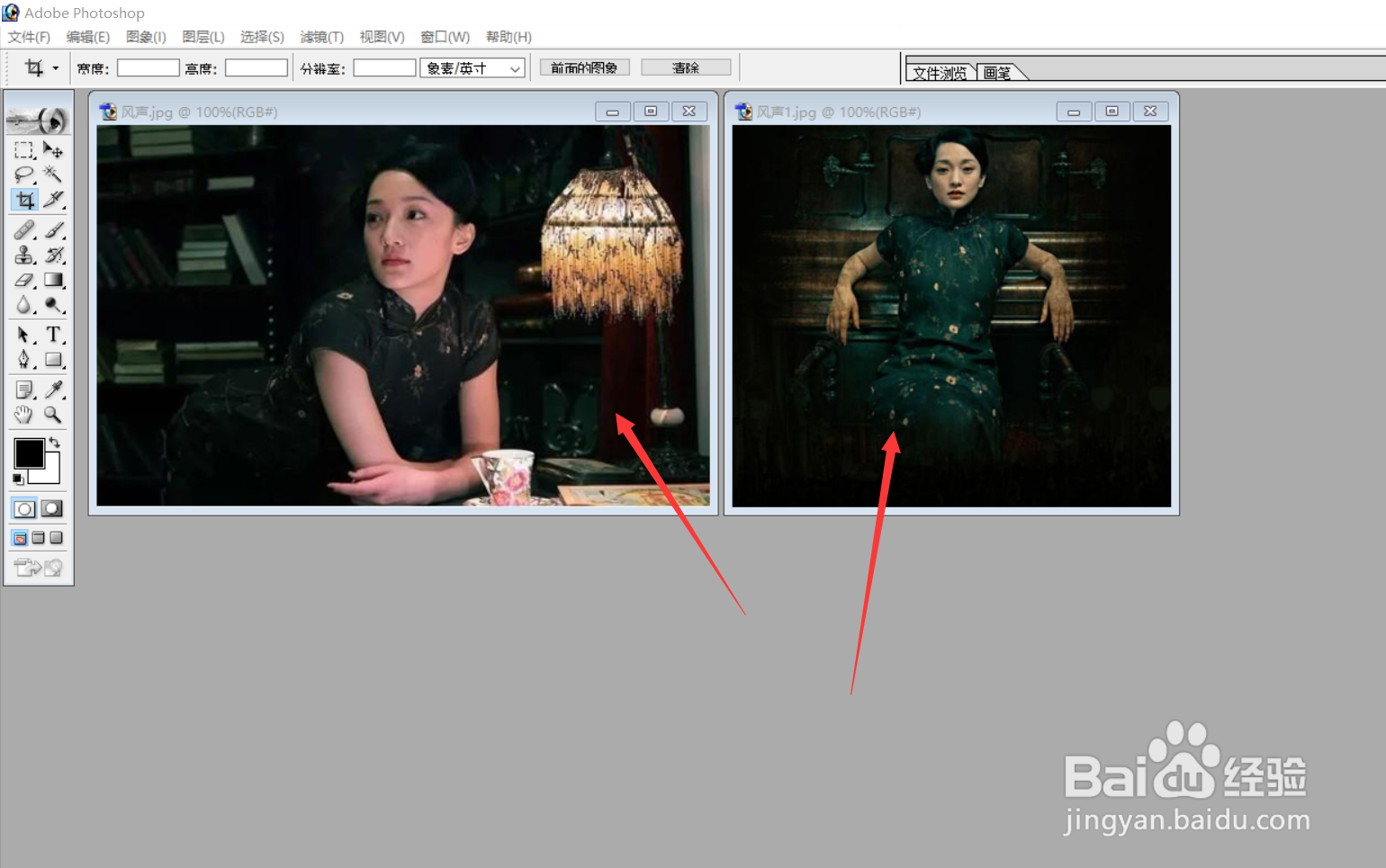
Task: Switch to the 画笔 tab
Action: click(x=997, y=73)
